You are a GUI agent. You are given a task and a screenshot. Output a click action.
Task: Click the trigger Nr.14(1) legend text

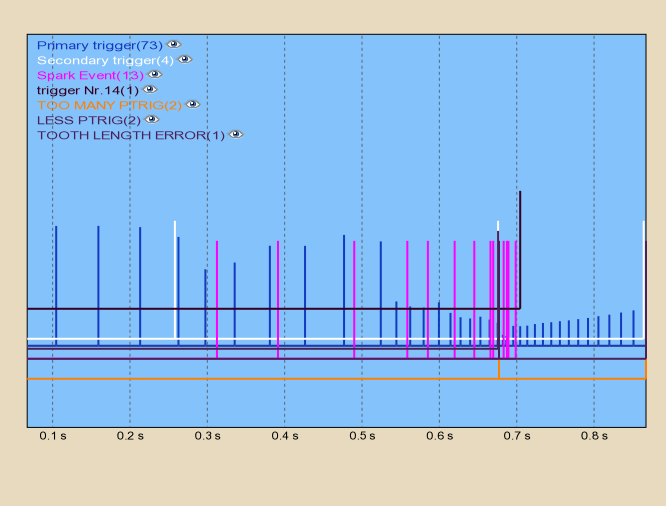[x=88, y=90]
